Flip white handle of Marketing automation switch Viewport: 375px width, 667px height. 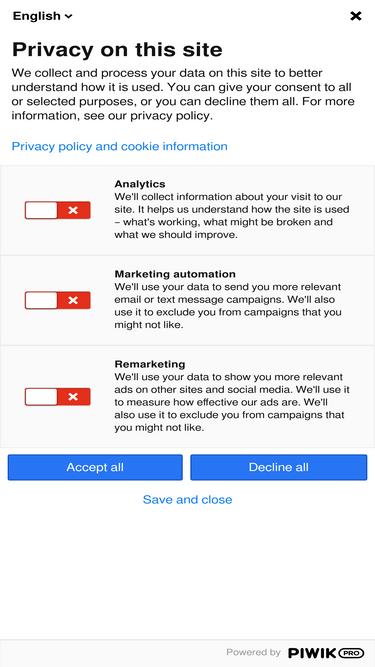tap(41, 300)
